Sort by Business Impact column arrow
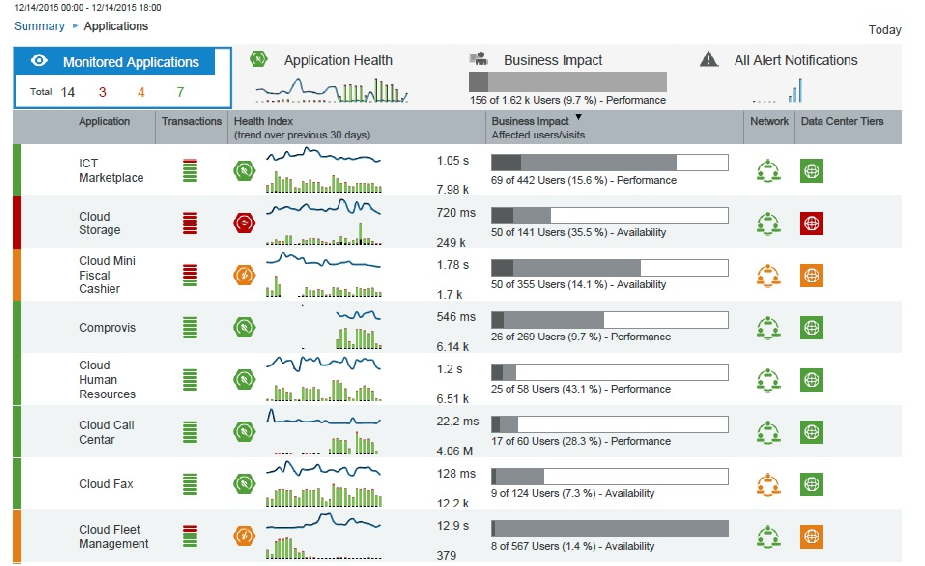The height and width of the screenshot is (566, 925). (578, 118)
